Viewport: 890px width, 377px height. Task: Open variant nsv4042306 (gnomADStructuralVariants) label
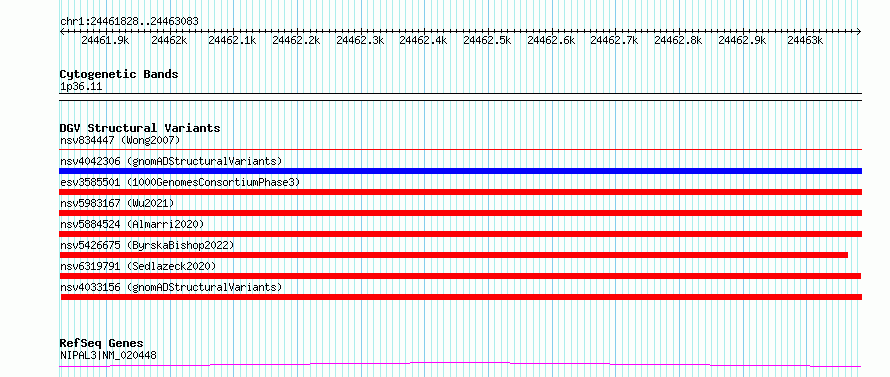(171, 161)
